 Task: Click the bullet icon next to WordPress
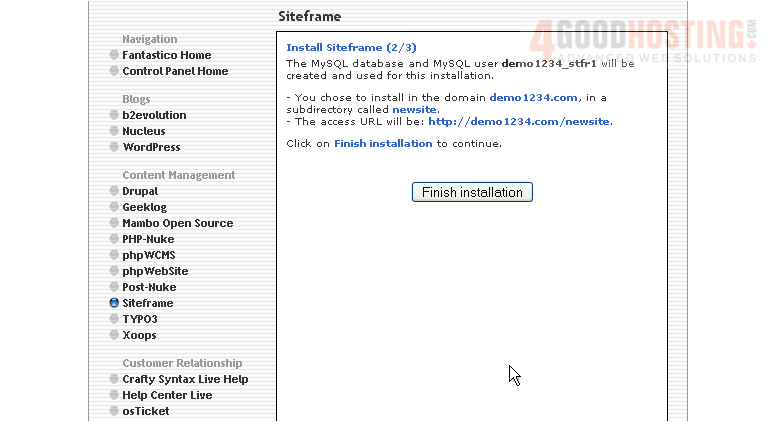click(x=114, y=147)
